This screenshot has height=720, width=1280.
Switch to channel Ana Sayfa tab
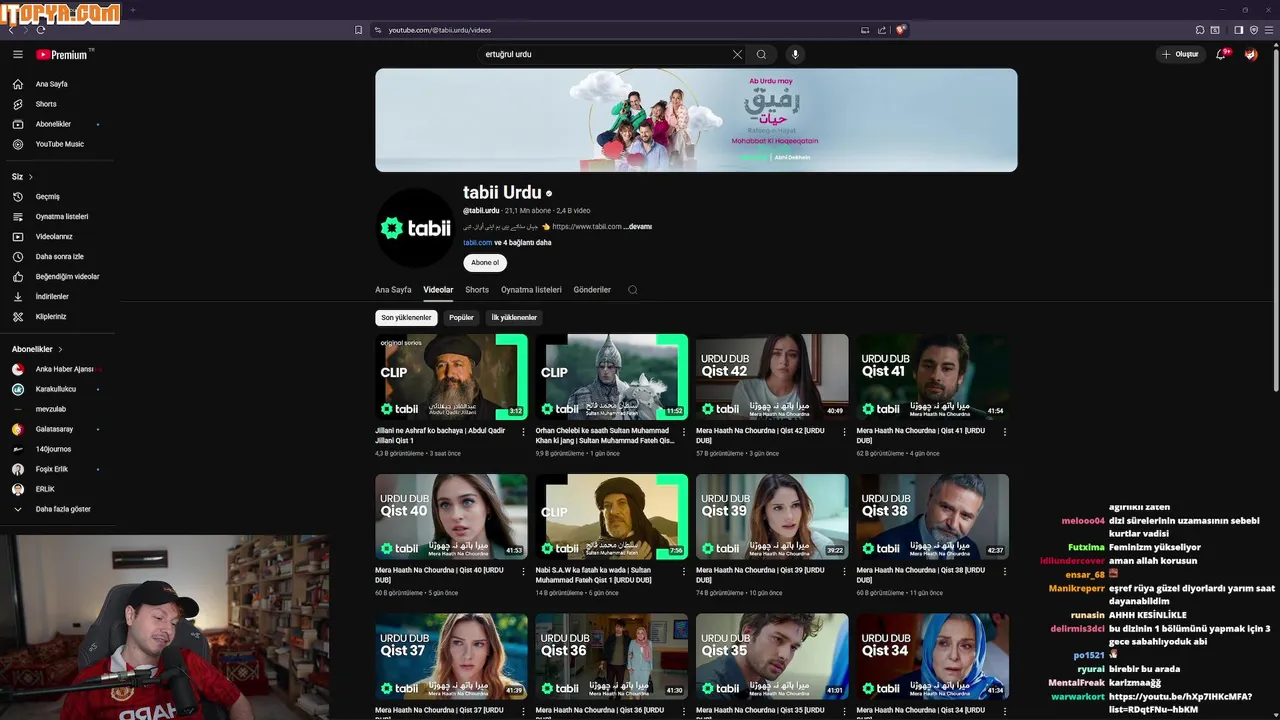tap(393, 290)
